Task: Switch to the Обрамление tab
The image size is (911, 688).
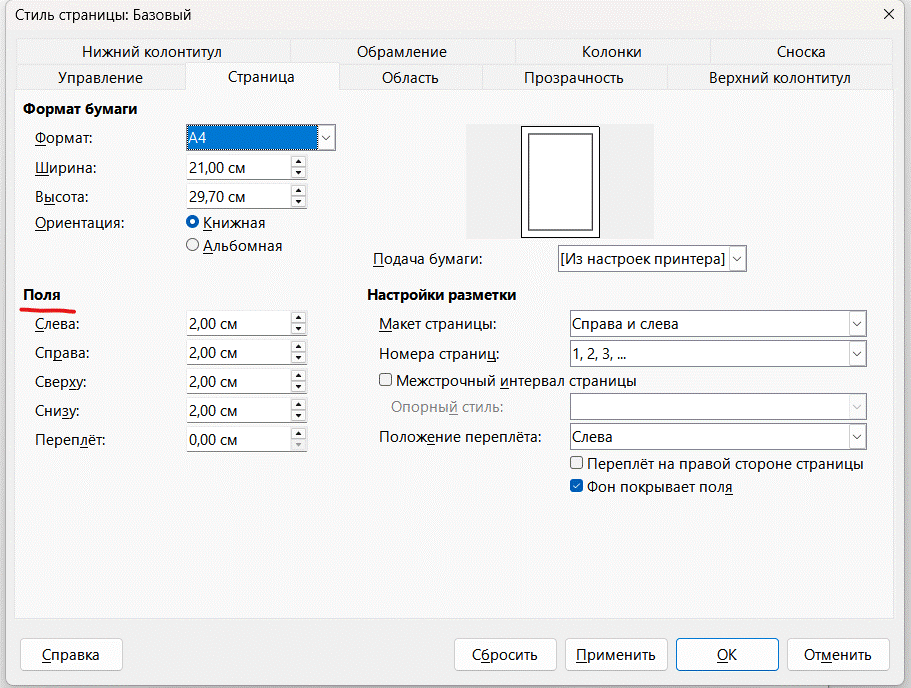Action: [x=401, y=52]
